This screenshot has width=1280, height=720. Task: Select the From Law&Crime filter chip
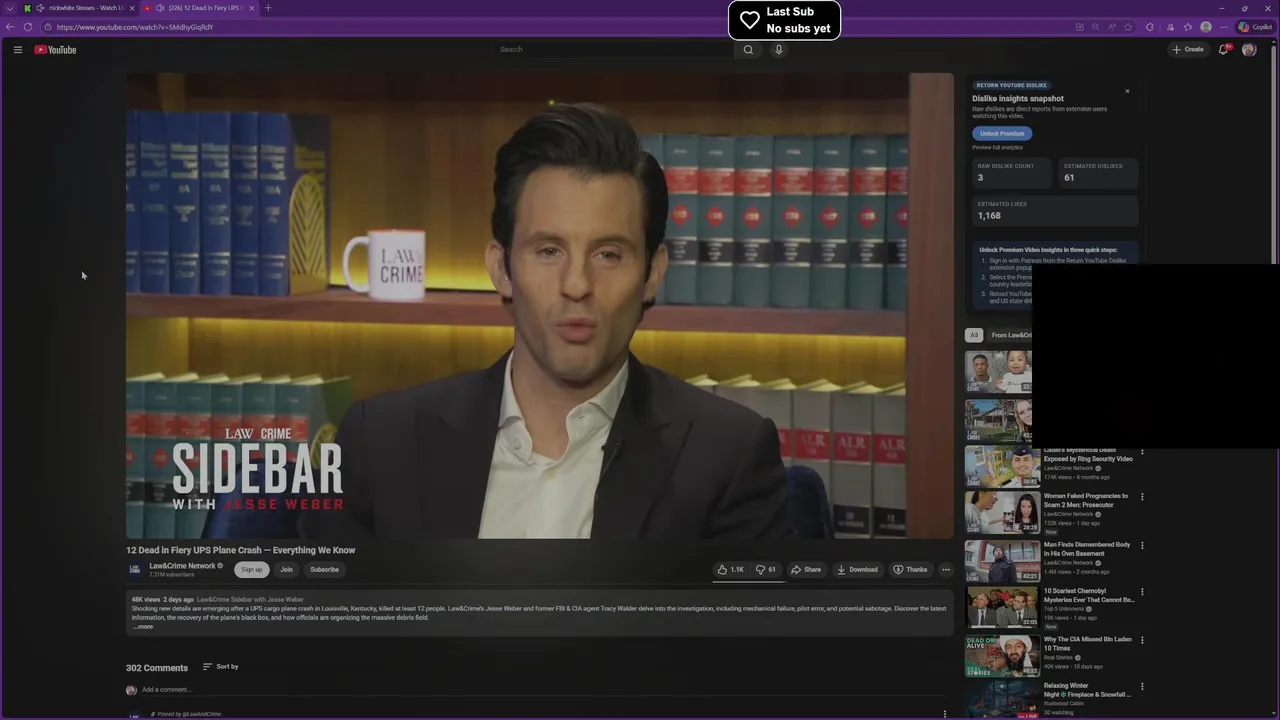(x=1010, y=335)
